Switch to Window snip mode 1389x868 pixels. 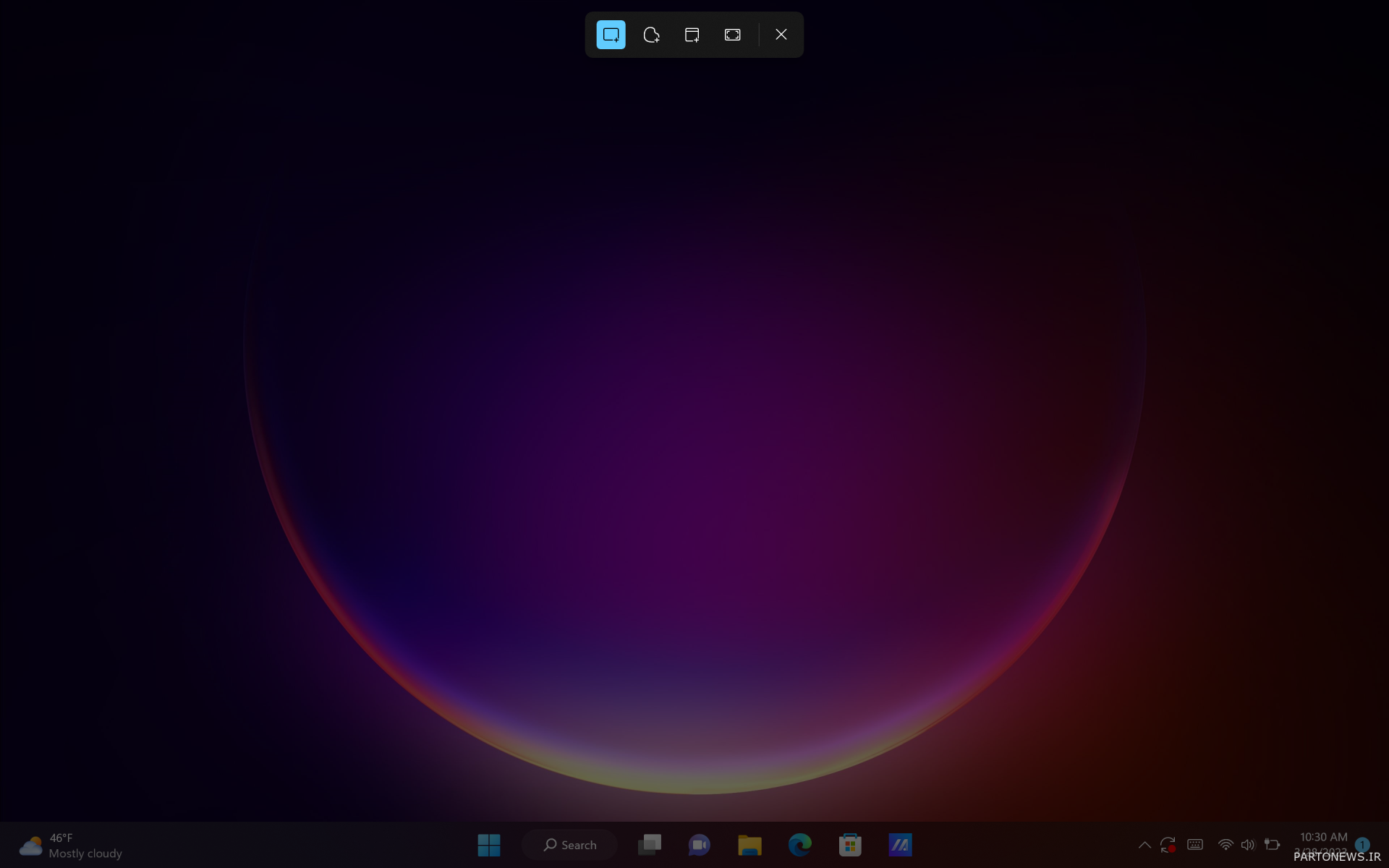[x=692, y=35]
